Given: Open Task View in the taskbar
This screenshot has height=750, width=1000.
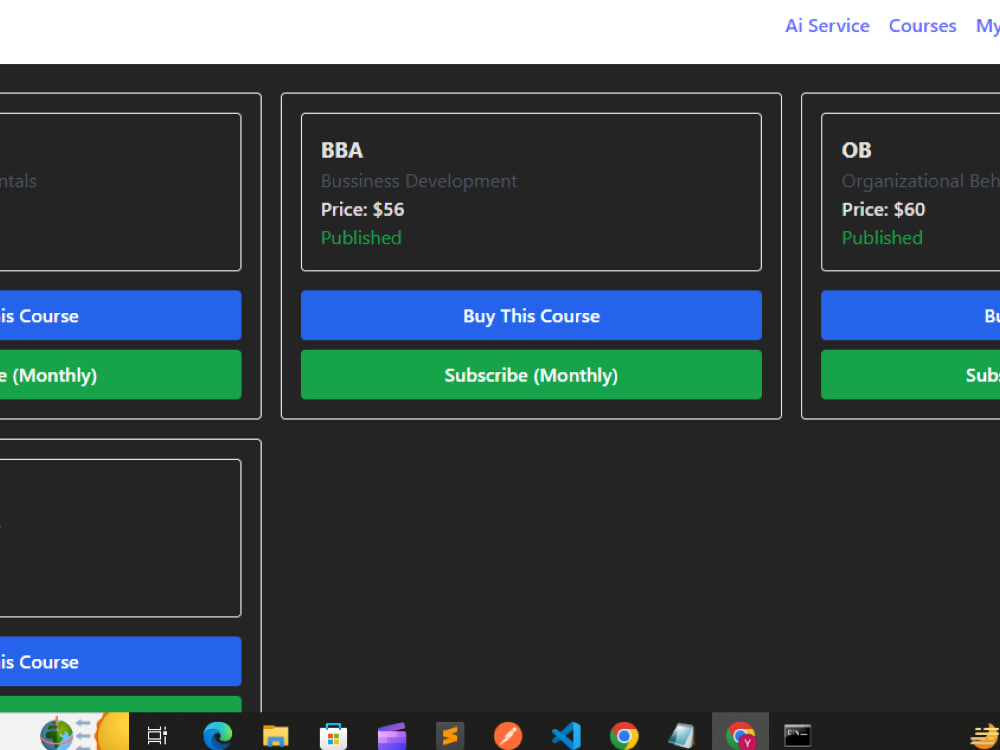Looking at the screenshot, I should (157, 735).
